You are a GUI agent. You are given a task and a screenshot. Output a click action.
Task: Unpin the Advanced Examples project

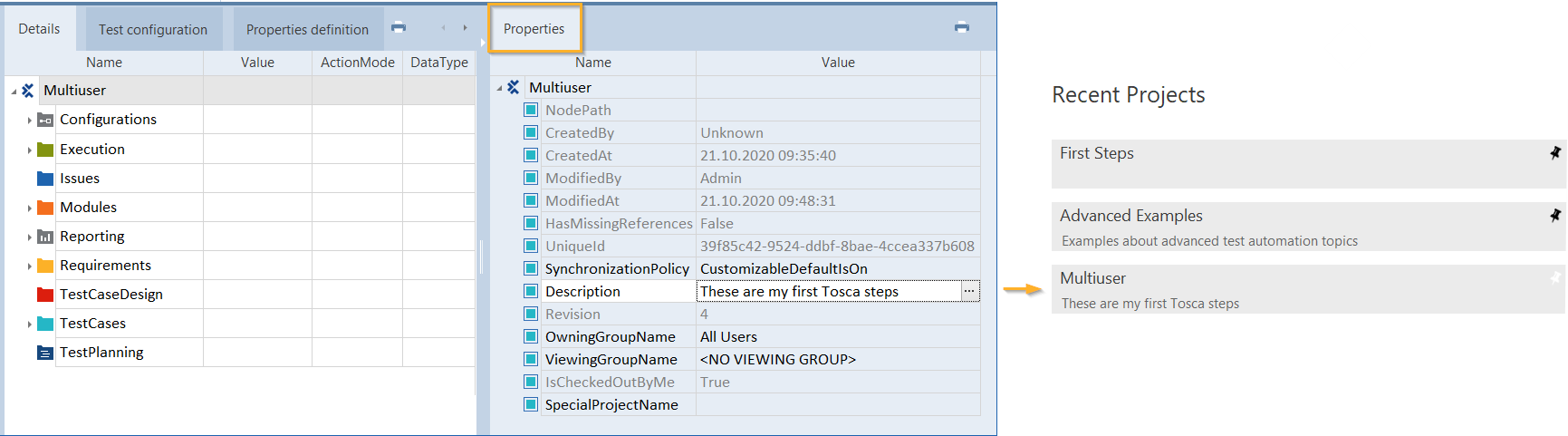click(1554, 216)
